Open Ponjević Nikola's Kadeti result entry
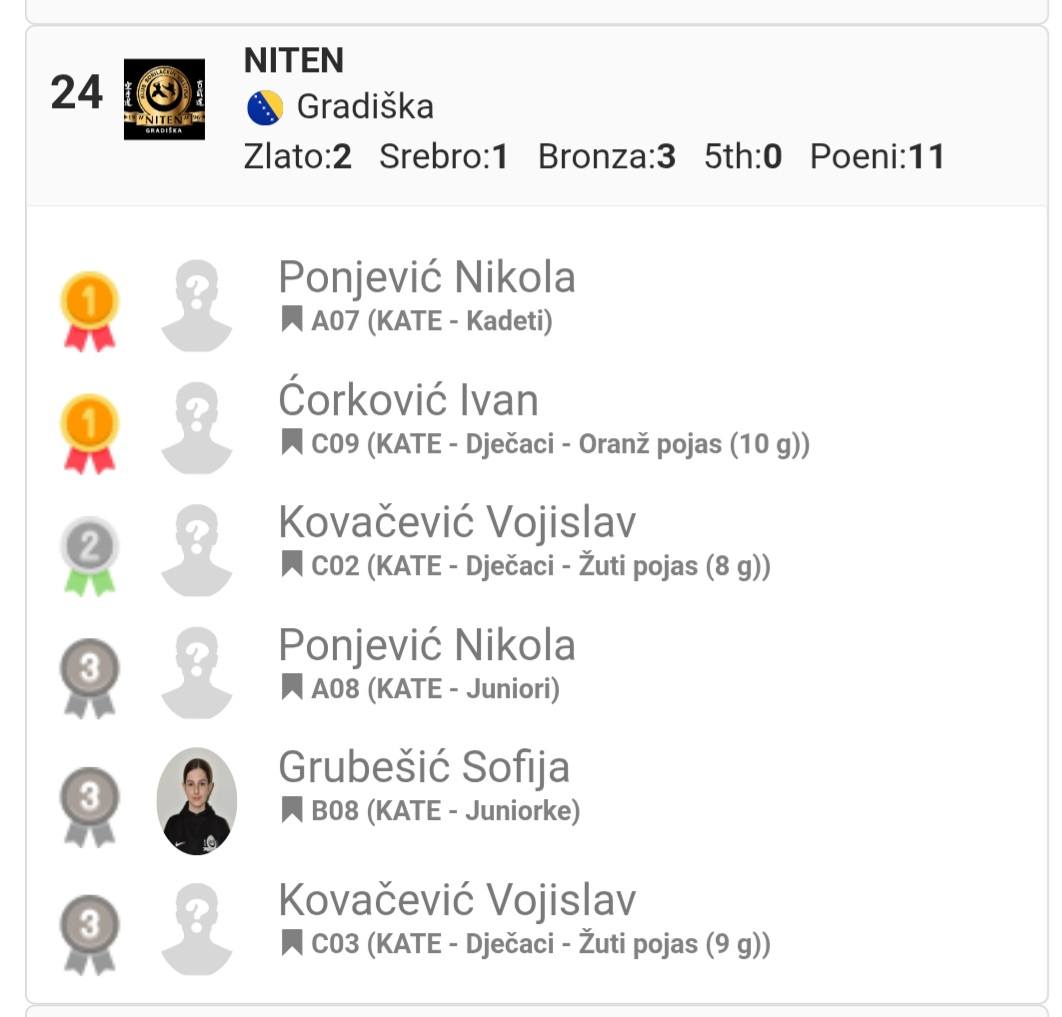This screenshot has width=1062, height=1017. coord(427,277)
